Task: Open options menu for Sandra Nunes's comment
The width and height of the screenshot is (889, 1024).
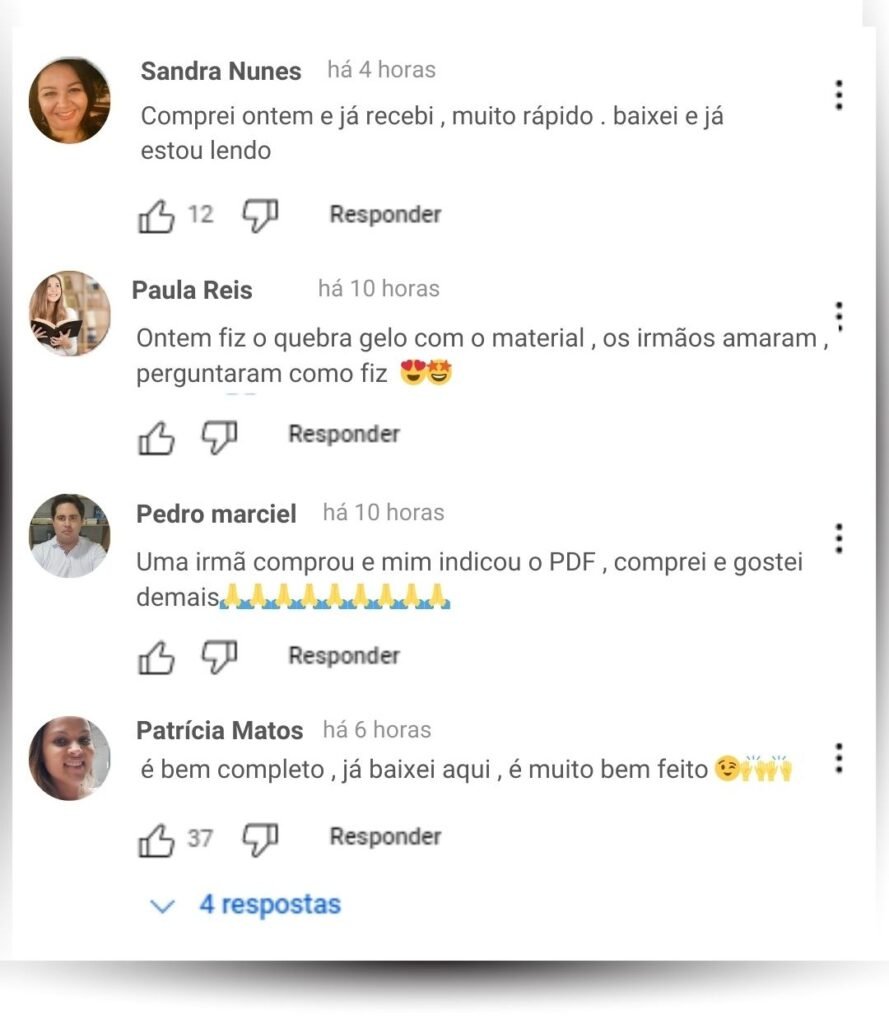Action: (x=839, y=95)
